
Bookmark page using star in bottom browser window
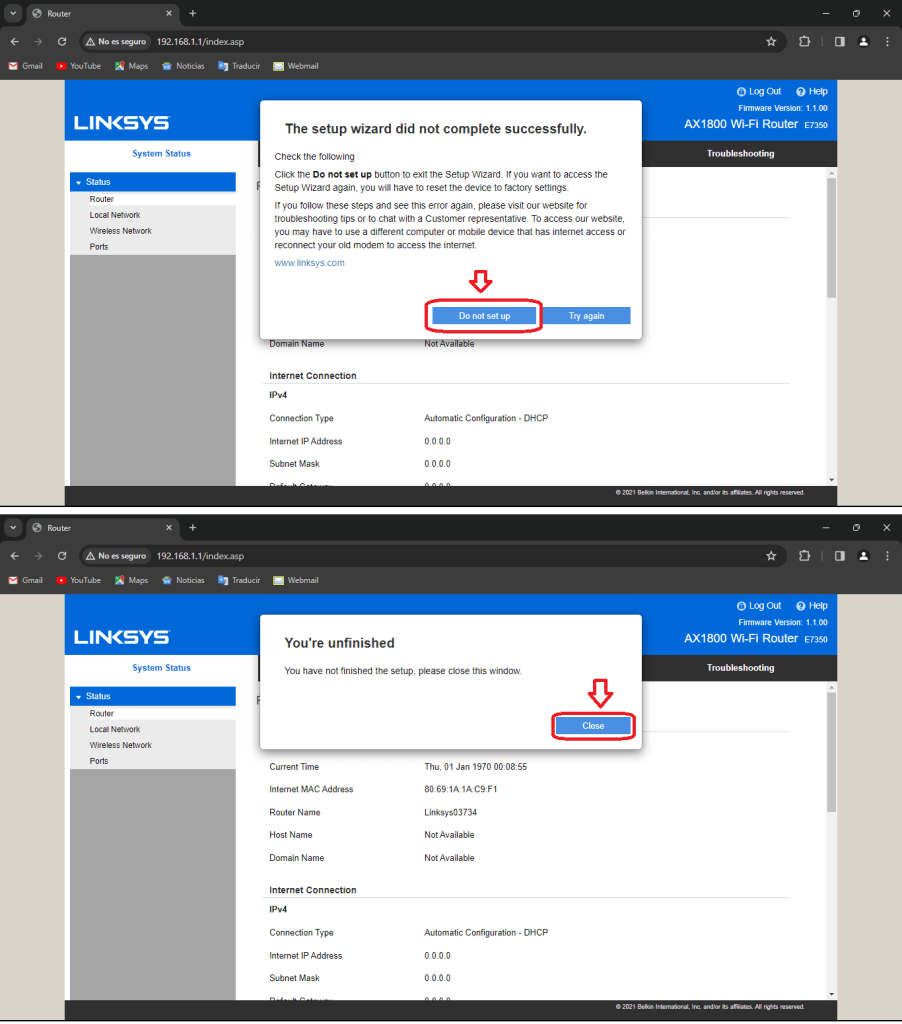tap(771, 556)
